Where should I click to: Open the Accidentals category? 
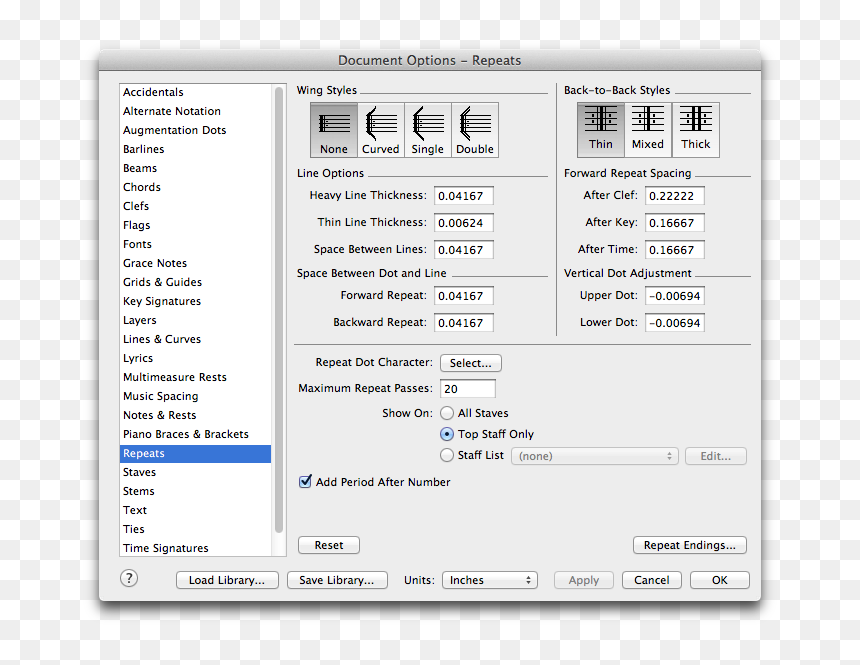[195, 92]
